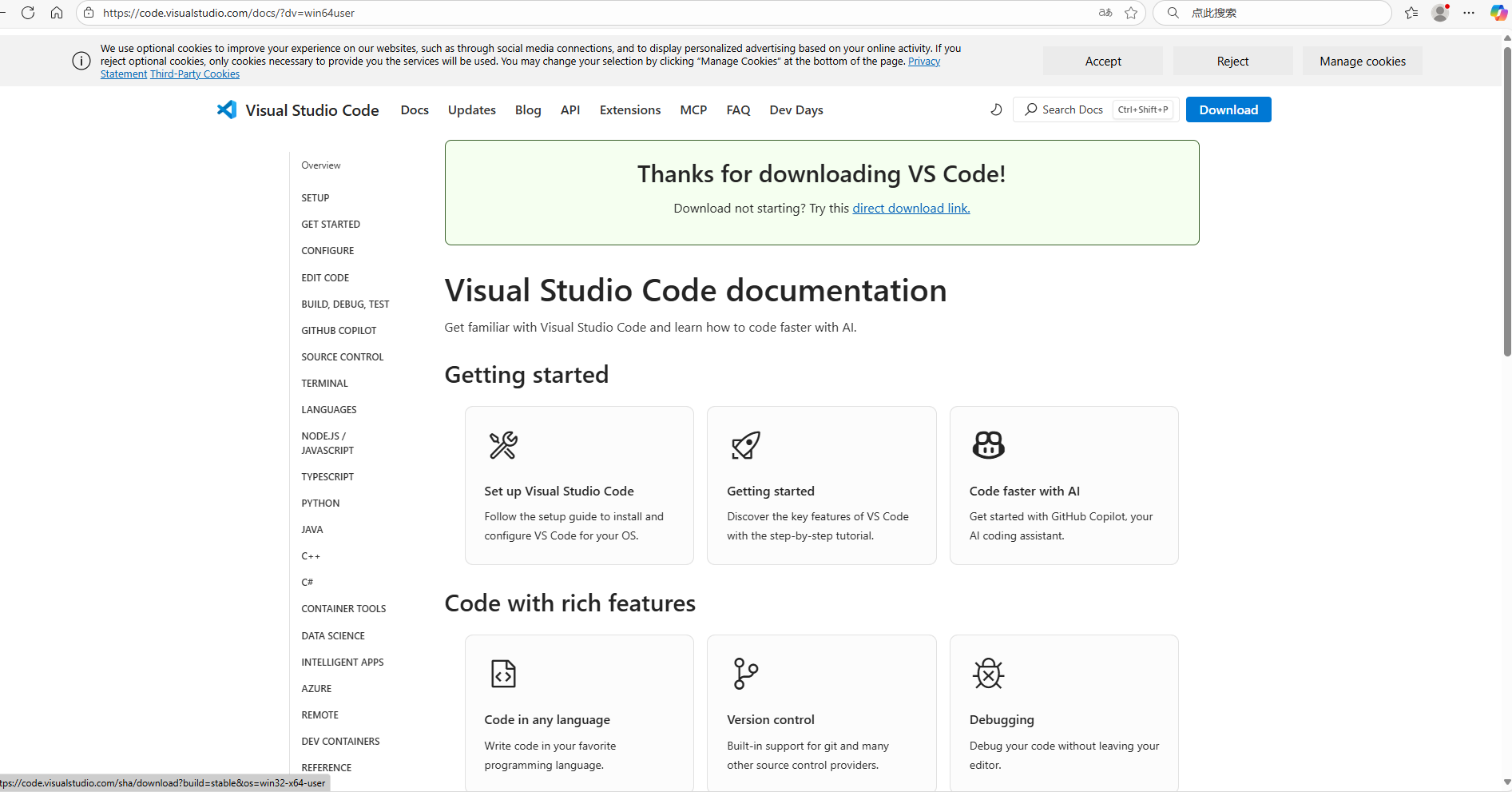Click the rocket Getting started icon
1512x792 pixels.
click(746, 445)
